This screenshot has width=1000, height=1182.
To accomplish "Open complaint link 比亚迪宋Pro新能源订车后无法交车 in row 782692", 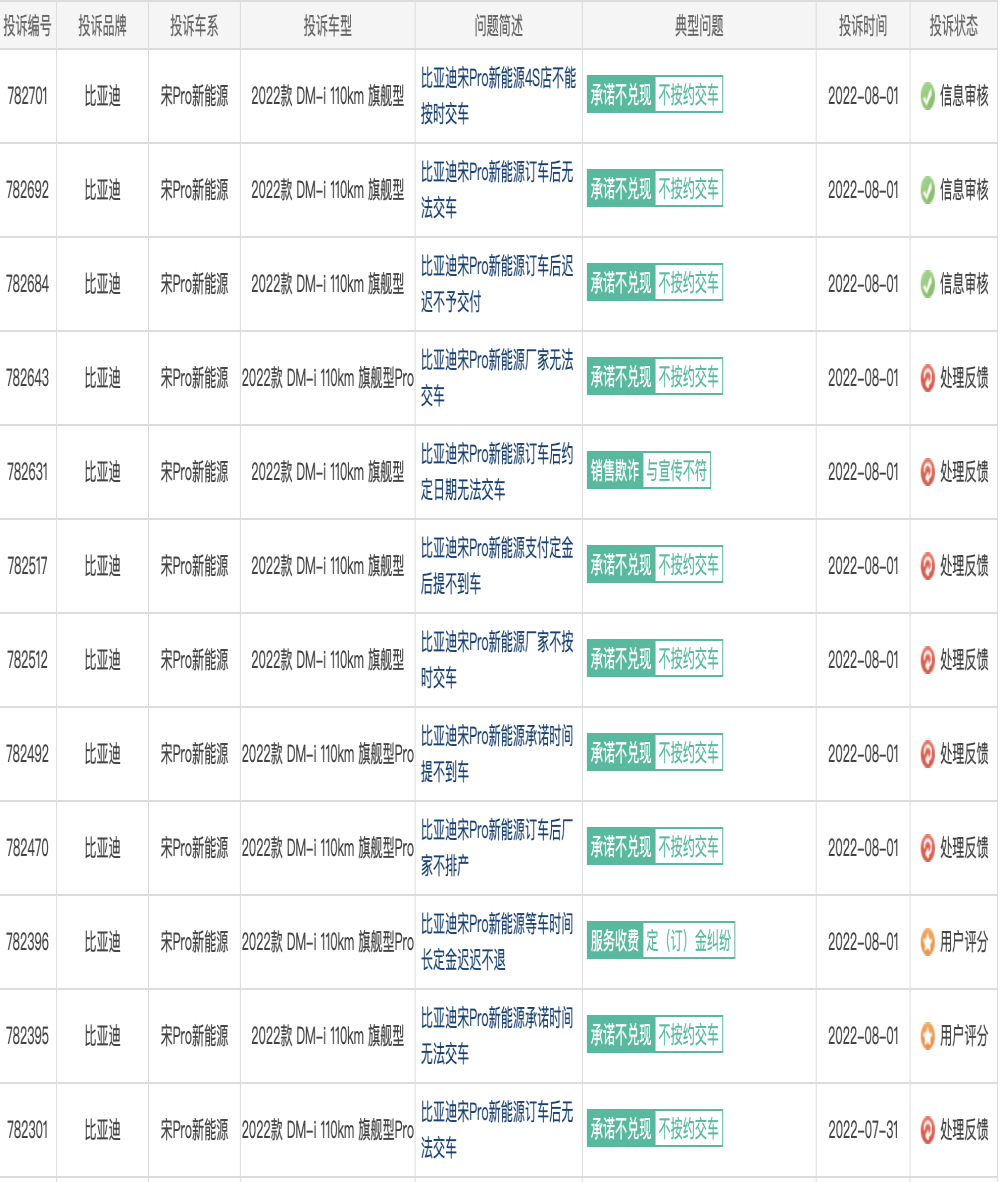I will [x=497, y=190].
